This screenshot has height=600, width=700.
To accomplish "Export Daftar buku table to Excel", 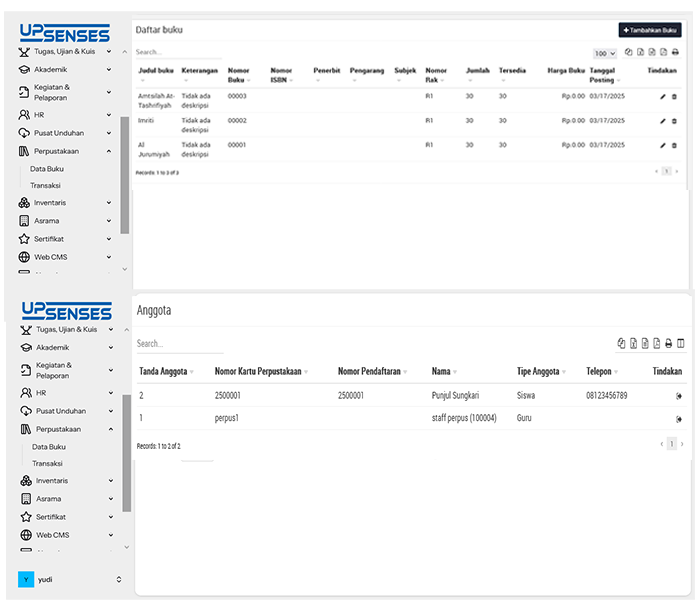I will (640, 52).
